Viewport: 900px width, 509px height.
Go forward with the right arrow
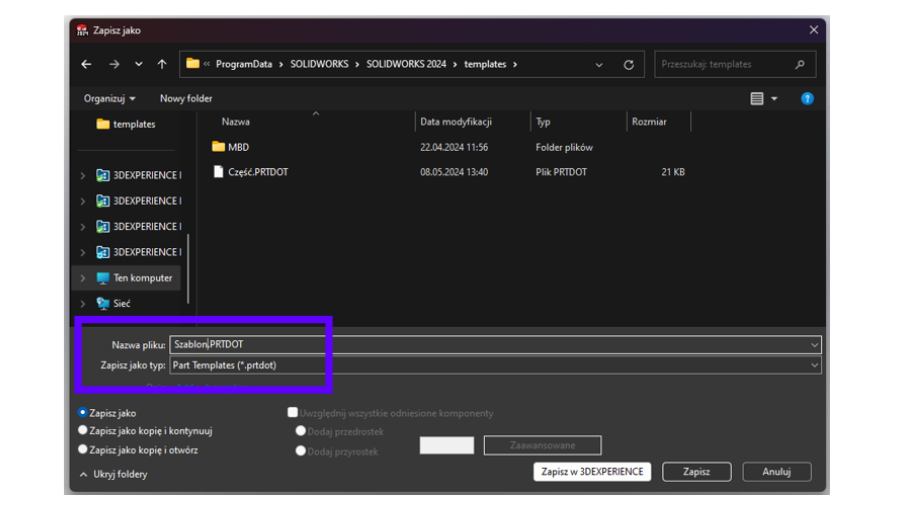[x=114, y=64]
